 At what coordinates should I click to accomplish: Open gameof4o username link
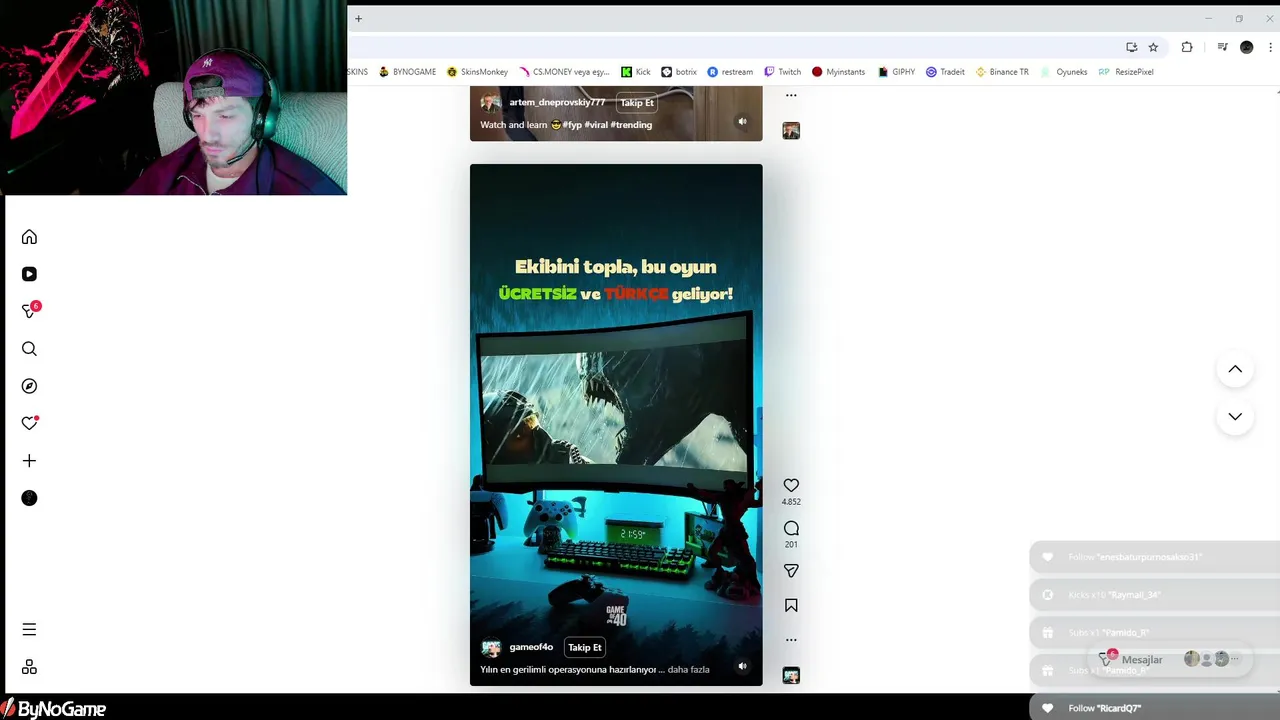tap(531, 647)
